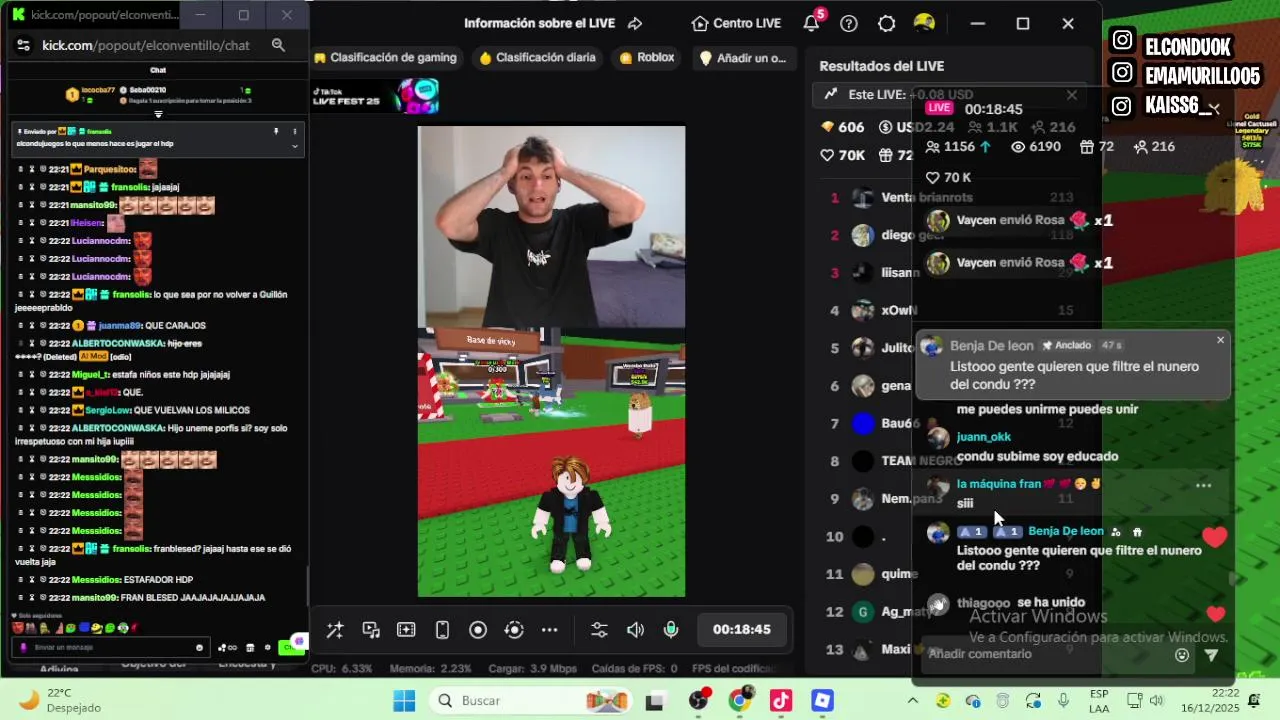
Task: Open site settings icon in Kick popout address bar
Action: [x=24, y=45]
